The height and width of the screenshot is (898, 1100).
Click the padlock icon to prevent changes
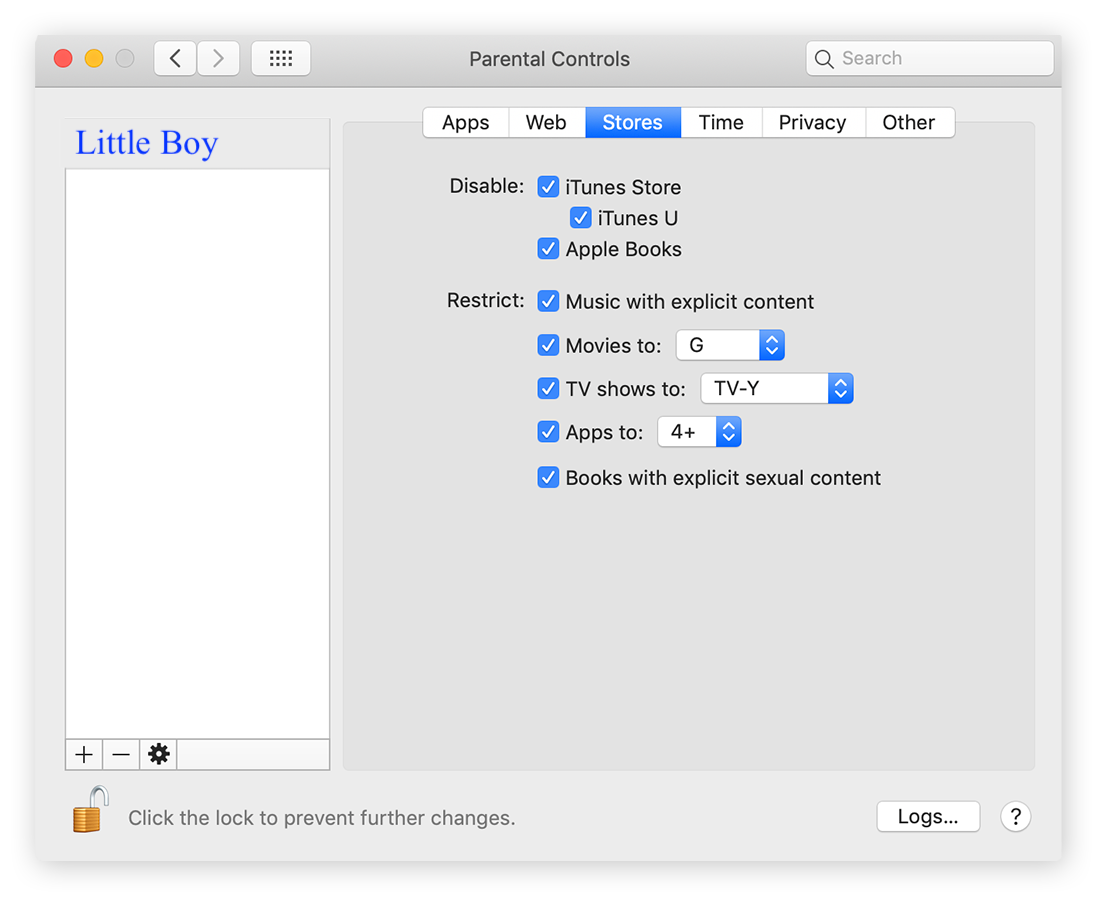pyautogui.click(x=90, y=810)
